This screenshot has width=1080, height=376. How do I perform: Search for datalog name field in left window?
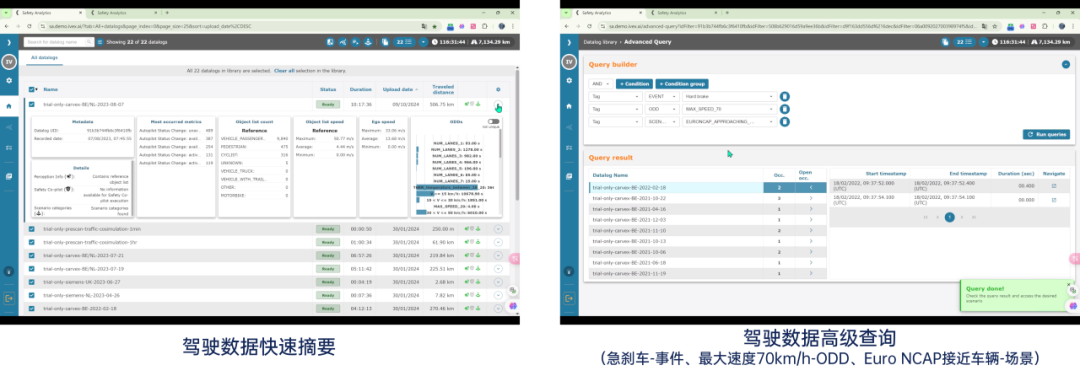[x=59, y=42]
